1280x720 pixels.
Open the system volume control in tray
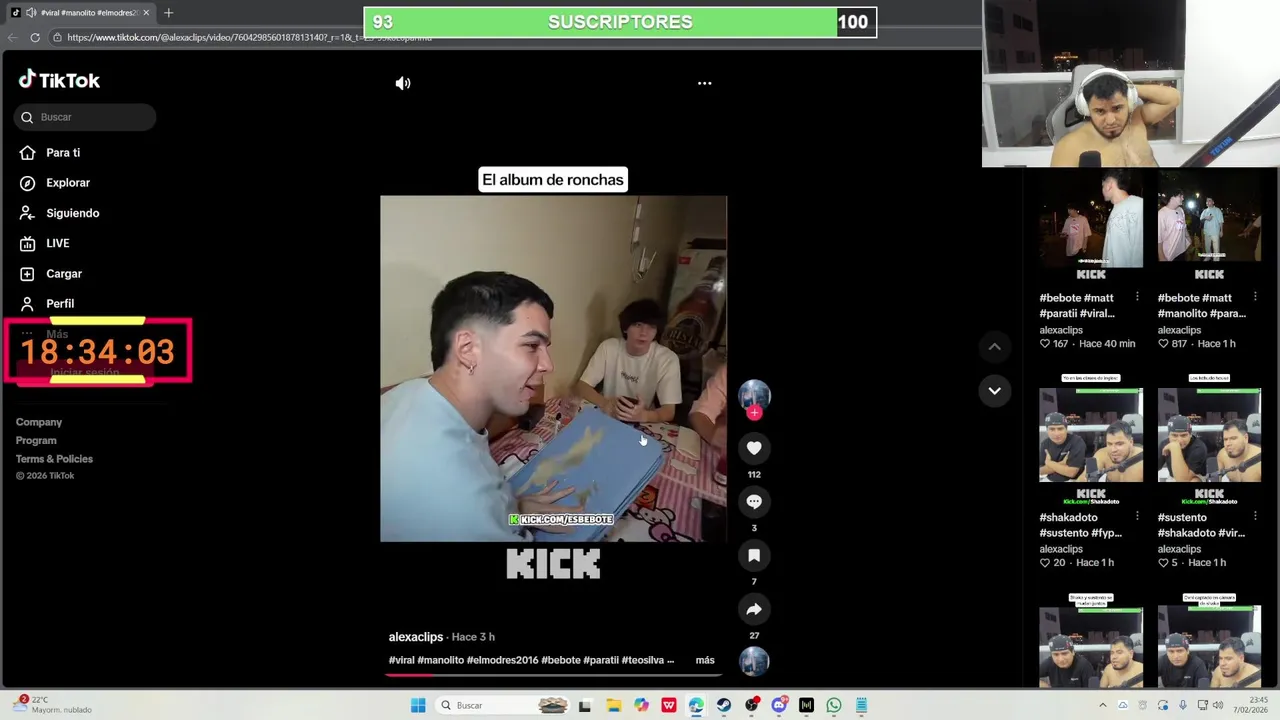pos(1218,705)
